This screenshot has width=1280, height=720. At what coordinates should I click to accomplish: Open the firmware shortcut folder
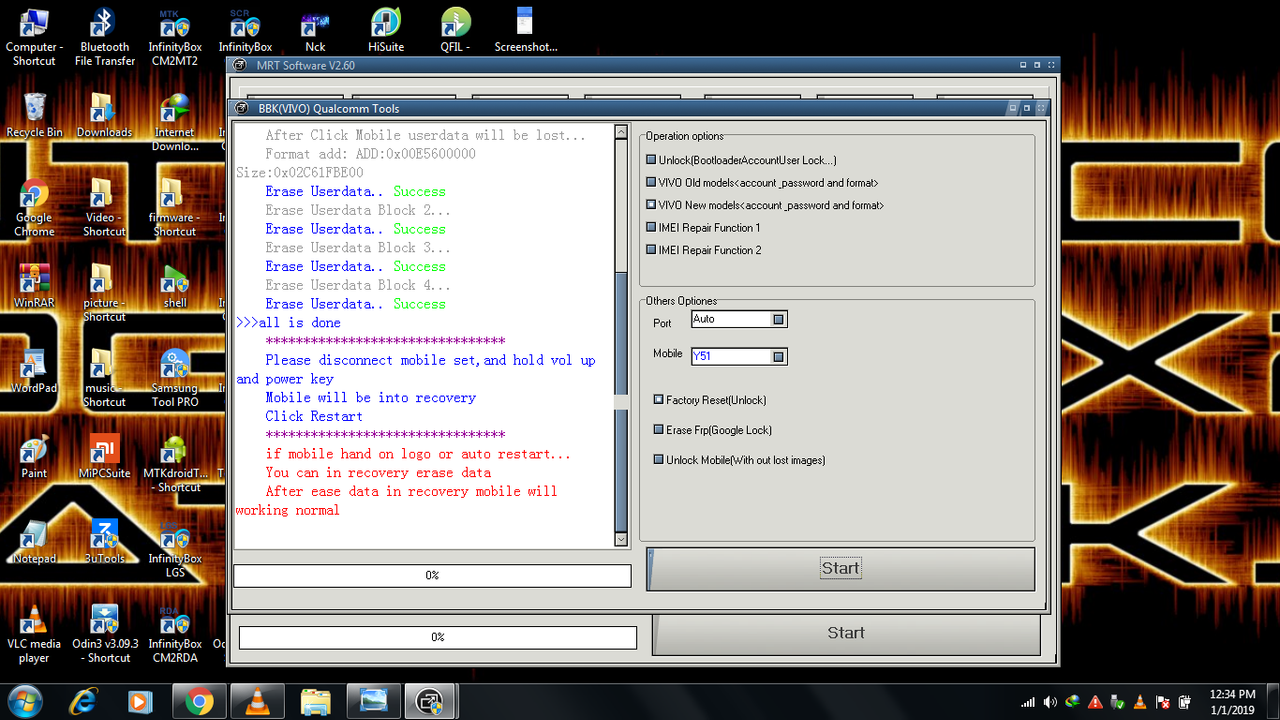[174, 208]
